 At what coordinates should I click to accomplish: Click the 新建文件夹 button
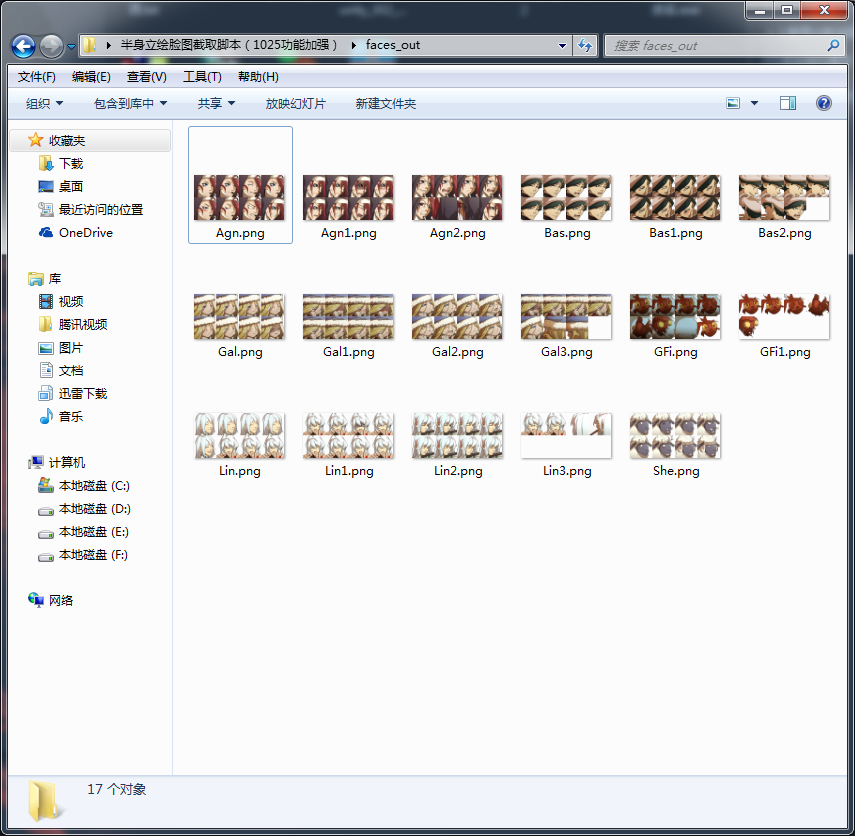coord(386,104)
